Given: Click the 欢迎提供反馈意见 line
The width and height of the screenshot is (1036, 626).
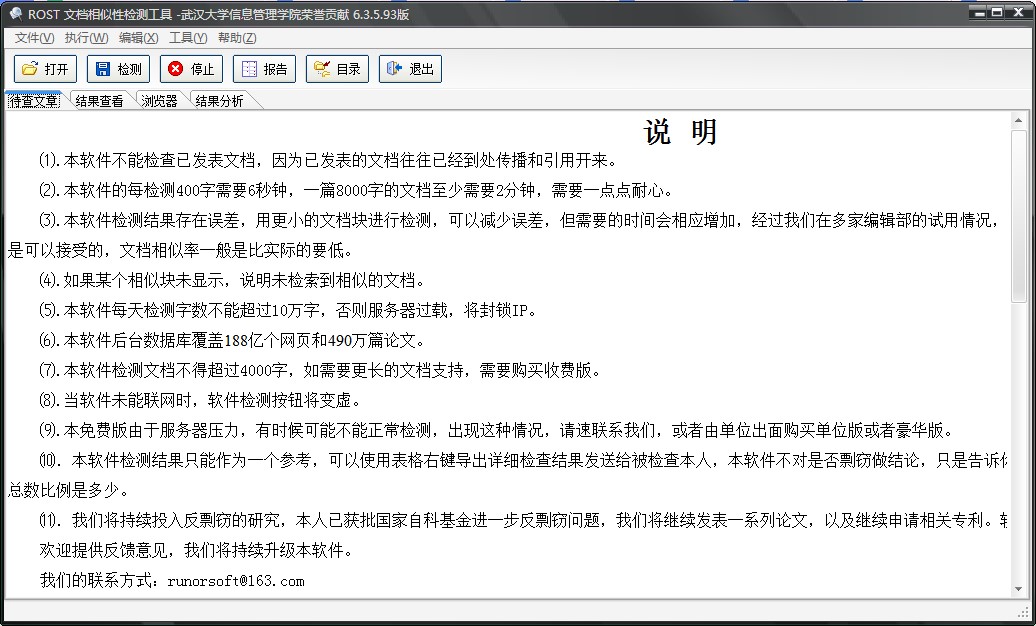Looking at the screenshot, I should click(x=197, y=551).
